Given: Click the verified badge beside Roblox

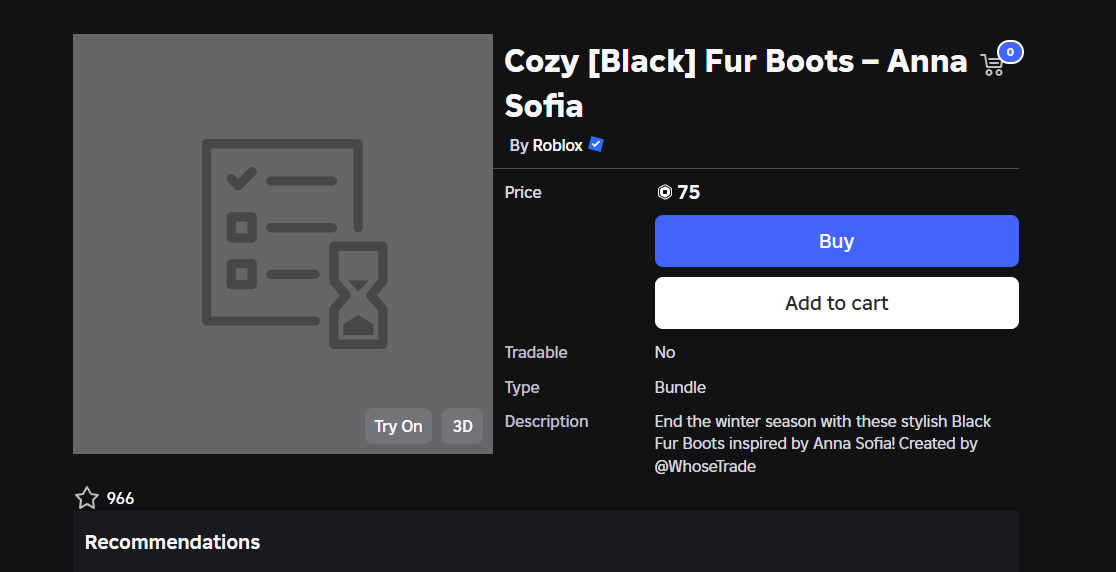Looking at the screenshot, I should click(x=596, y=145).
